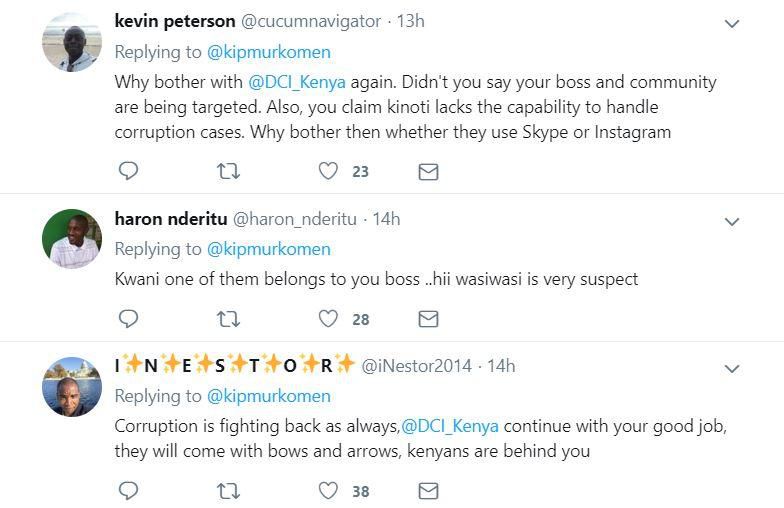Reply to kevin peterson's tweet
This screenshot has width=784, height=508.
pos(128,172)
